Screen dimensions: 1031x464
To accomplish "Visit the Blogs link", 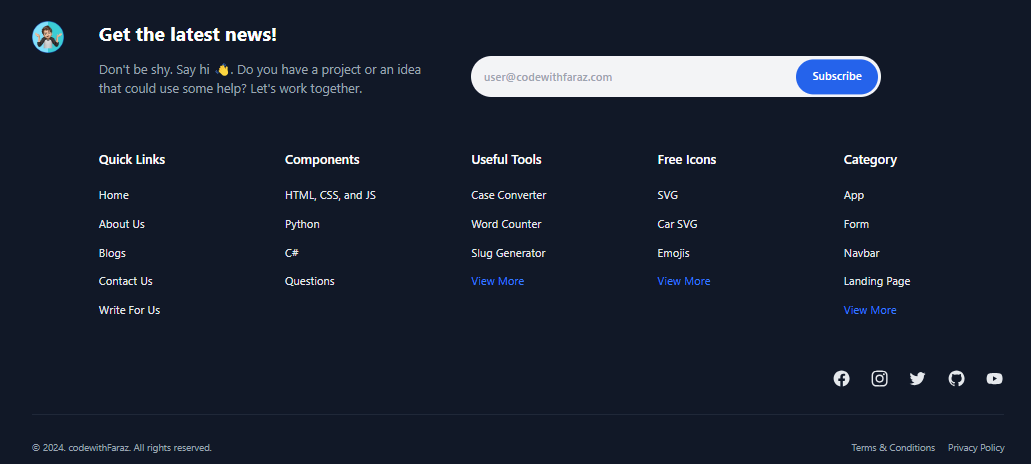I will click(112, 253).
